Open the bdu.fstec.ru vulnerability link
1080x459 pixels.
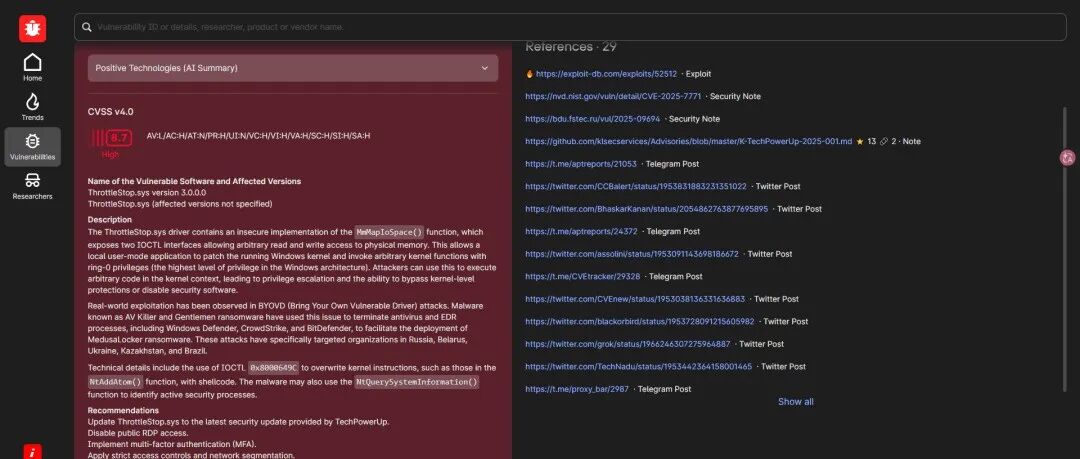click(x=592, y=119)
